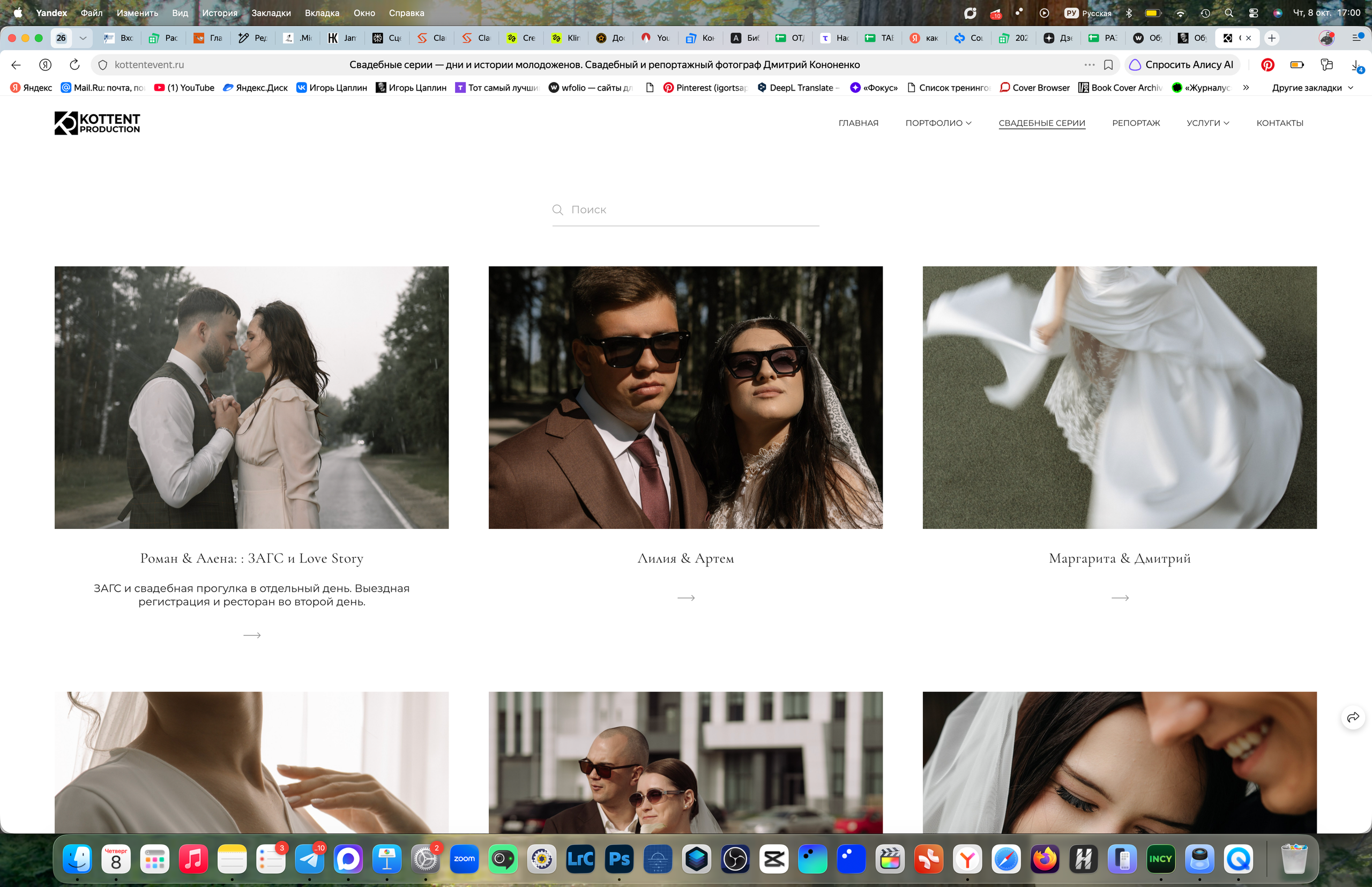This screenshot has height=887, width=1372.
Task: Click arrow under Лилия & Артем title
Action: tap(686, 598)
